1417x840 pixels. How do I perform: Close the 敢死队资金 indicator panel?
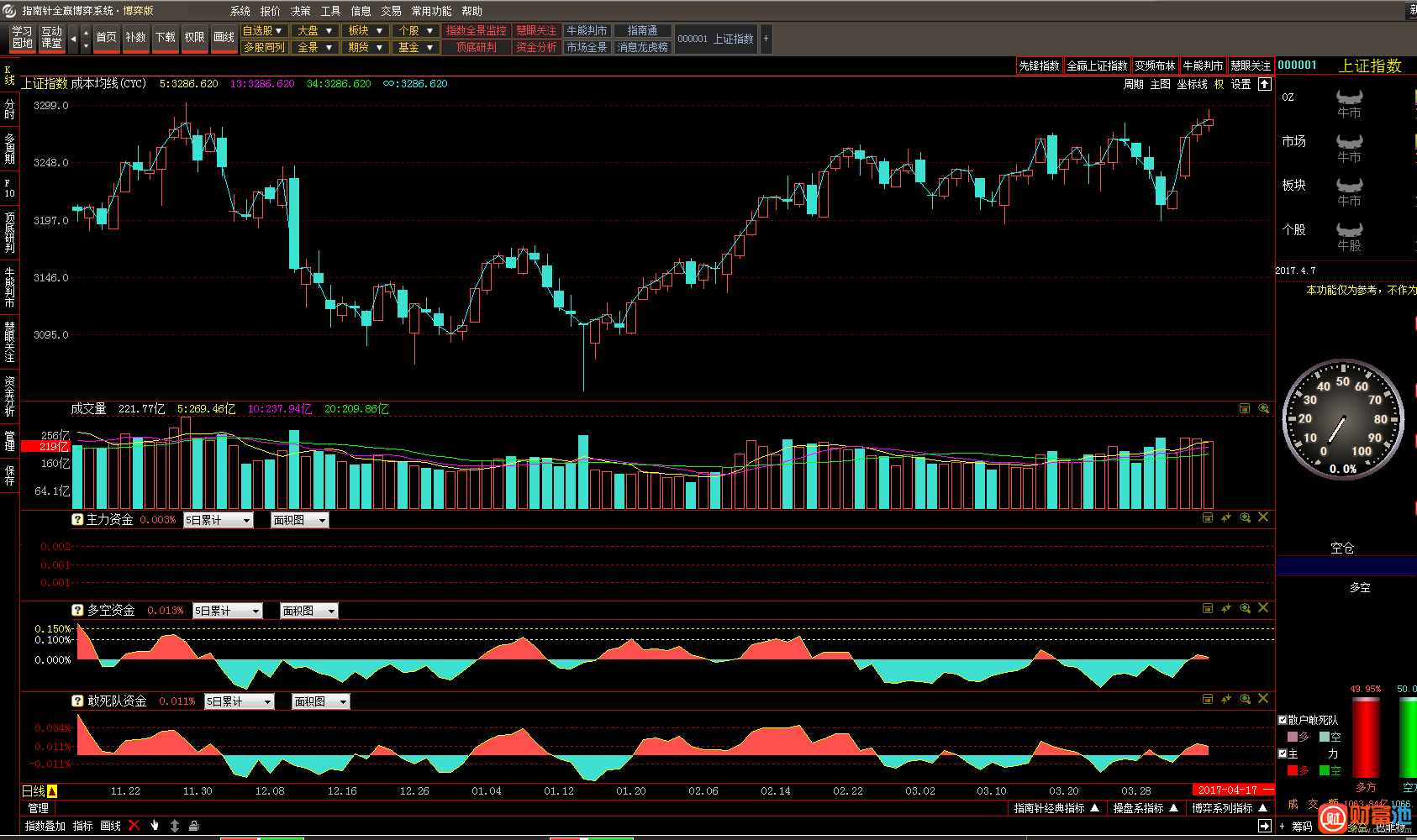tap(1263, 699)
